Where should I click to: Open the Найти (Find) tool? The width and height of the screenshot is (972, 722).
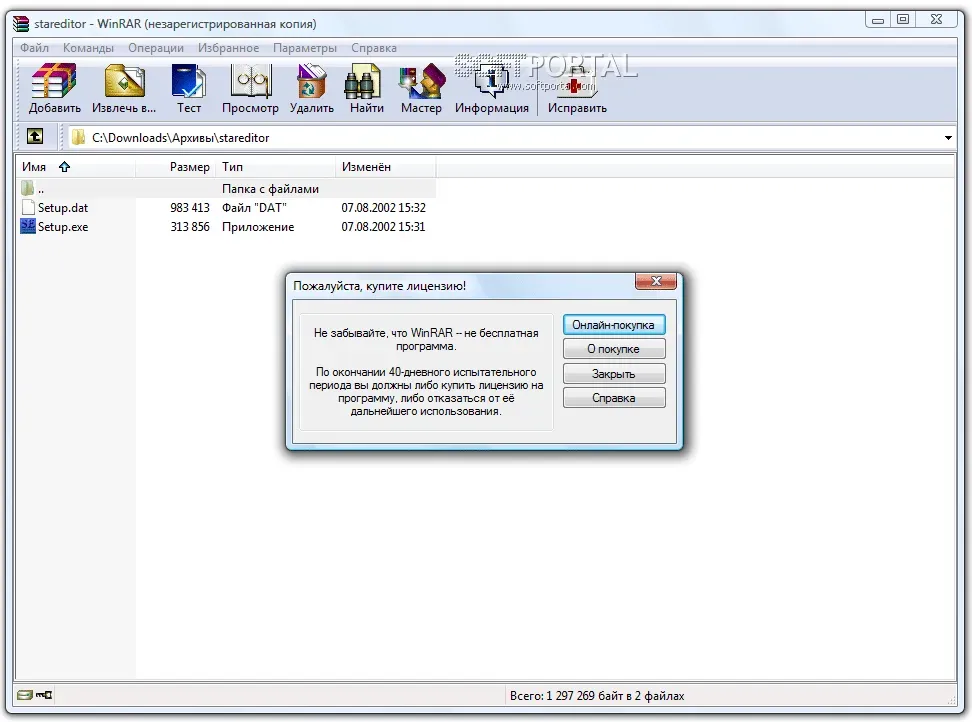(366, 88)
